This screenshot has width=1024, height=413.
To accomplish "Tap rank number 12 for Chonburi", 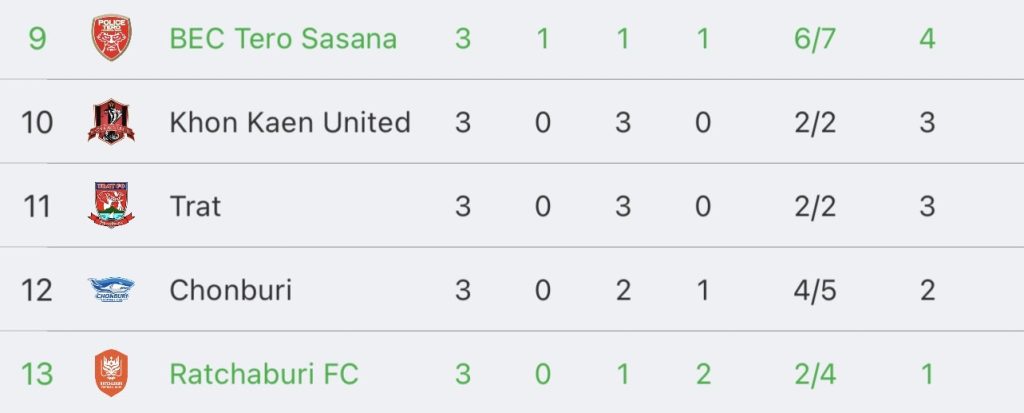I will tap(37, 289).
